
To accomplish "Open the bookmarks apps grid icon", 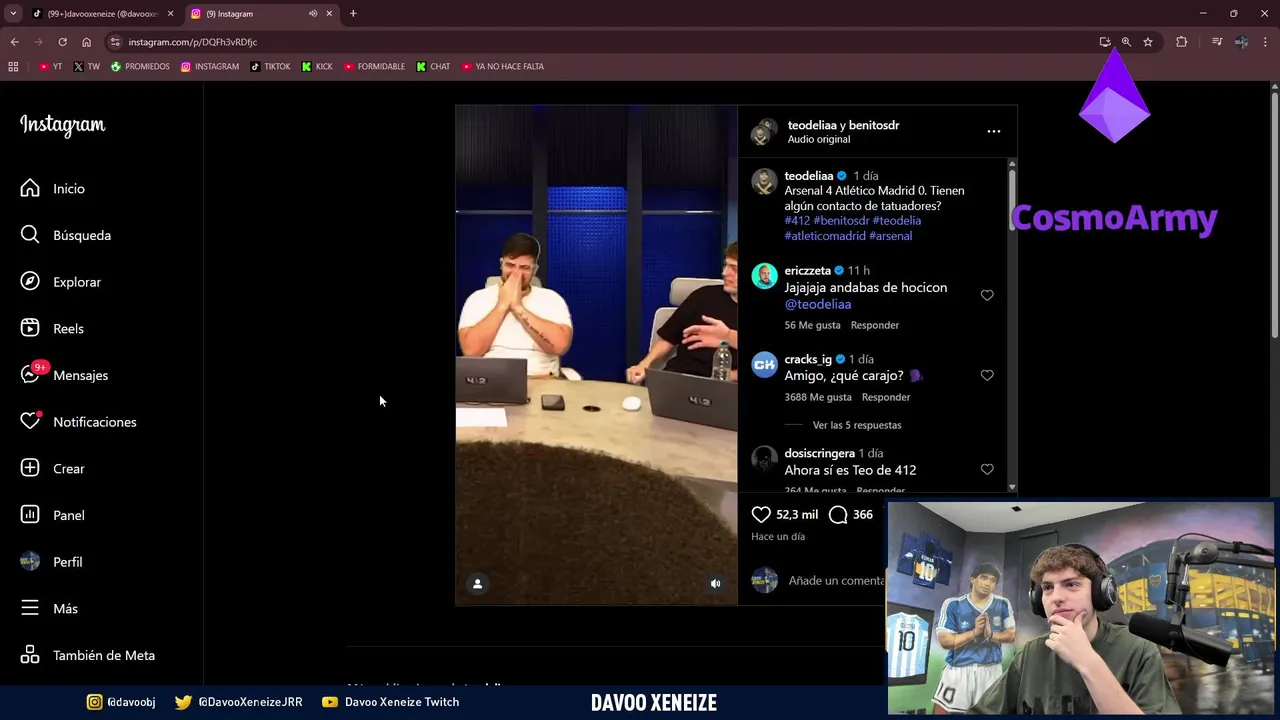I will click(x=13, y=66).
